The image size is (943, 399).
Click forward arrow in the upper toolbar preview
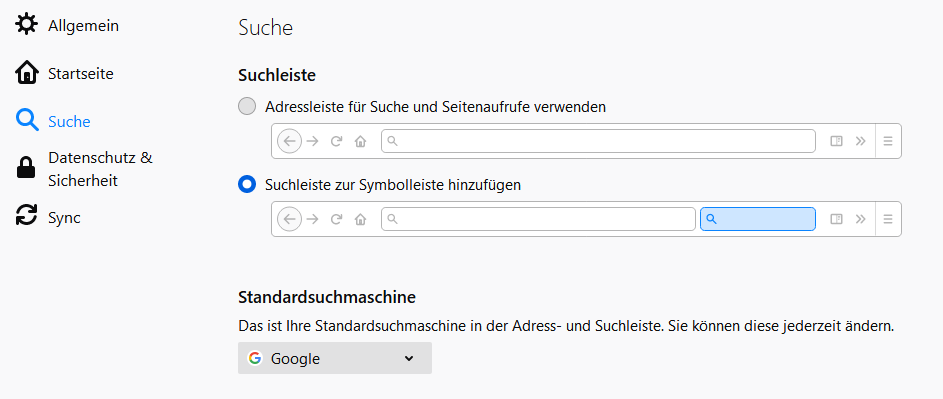(313, 141)
